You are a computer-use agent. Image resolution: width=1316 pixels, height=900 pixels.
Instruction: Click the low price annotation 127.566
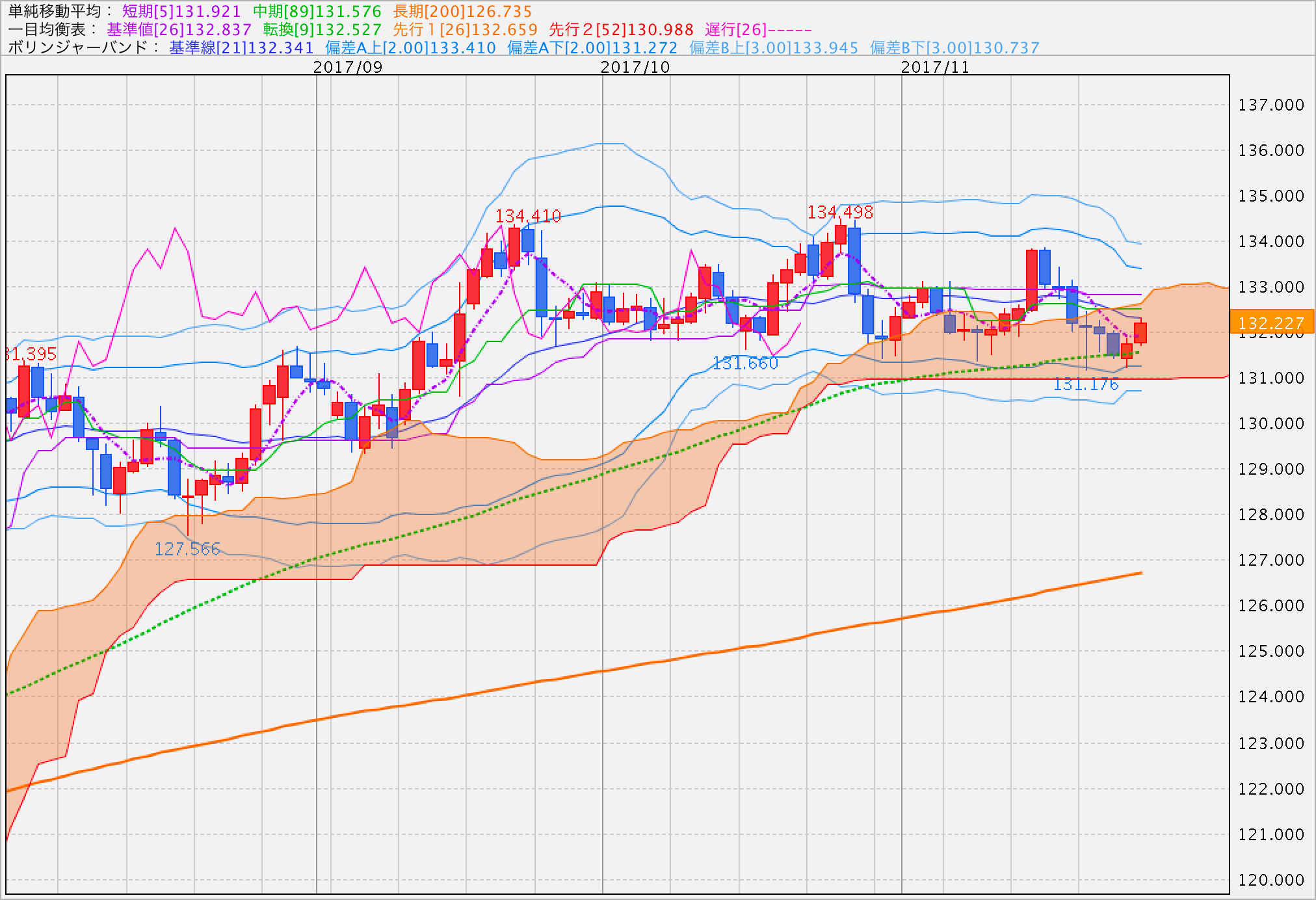pos(187,549)
